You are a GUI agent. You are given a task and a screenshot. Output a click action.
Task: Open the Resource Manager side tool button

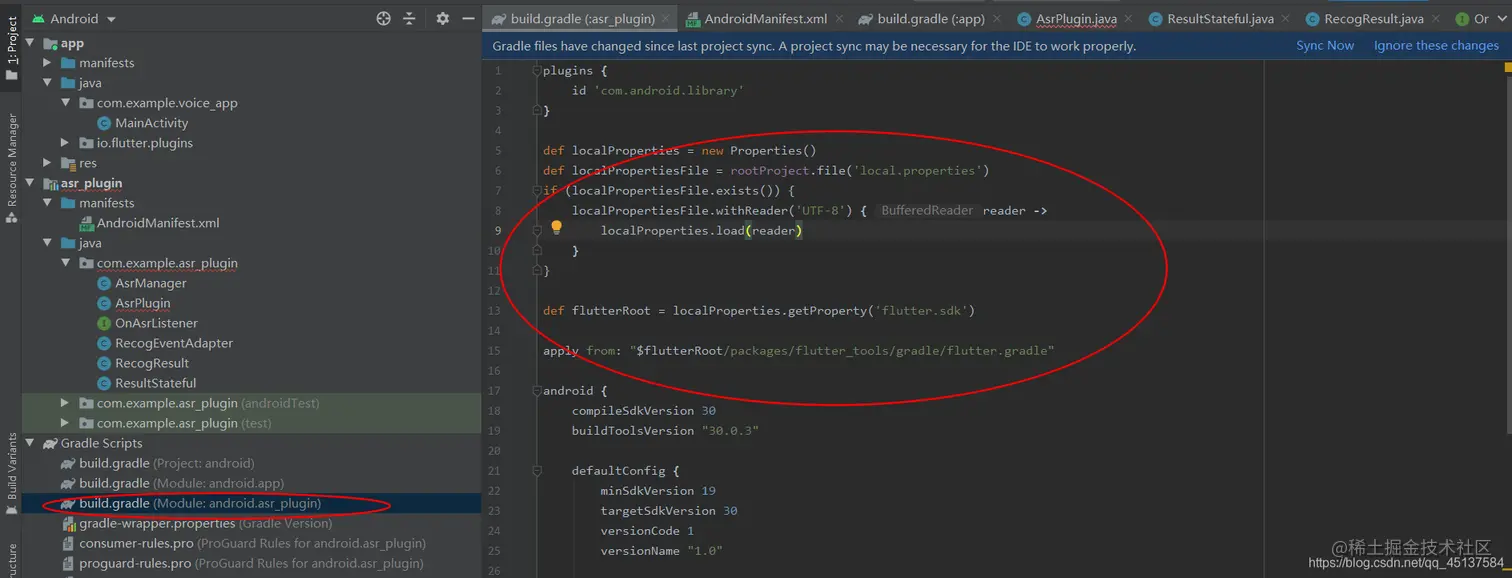pos(11,166)
